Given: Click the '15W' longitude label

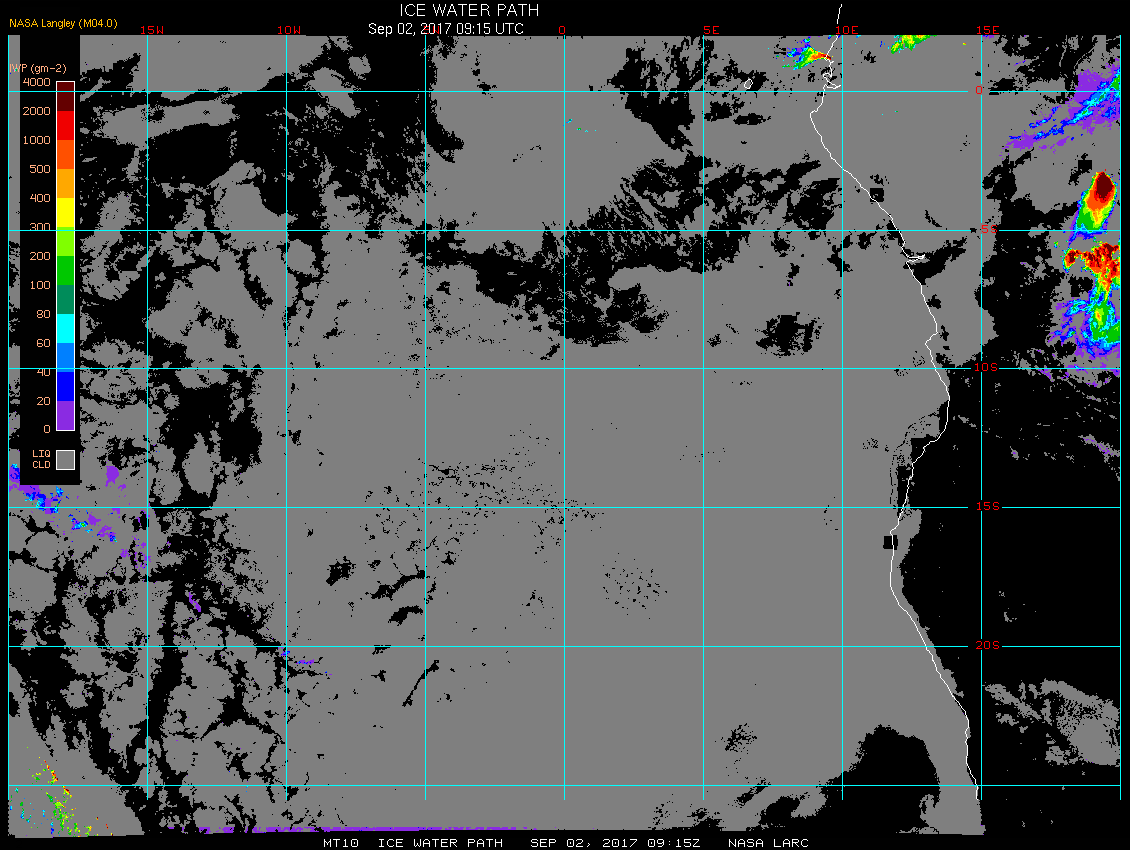Looking at the screenshot, I should 152,30.
